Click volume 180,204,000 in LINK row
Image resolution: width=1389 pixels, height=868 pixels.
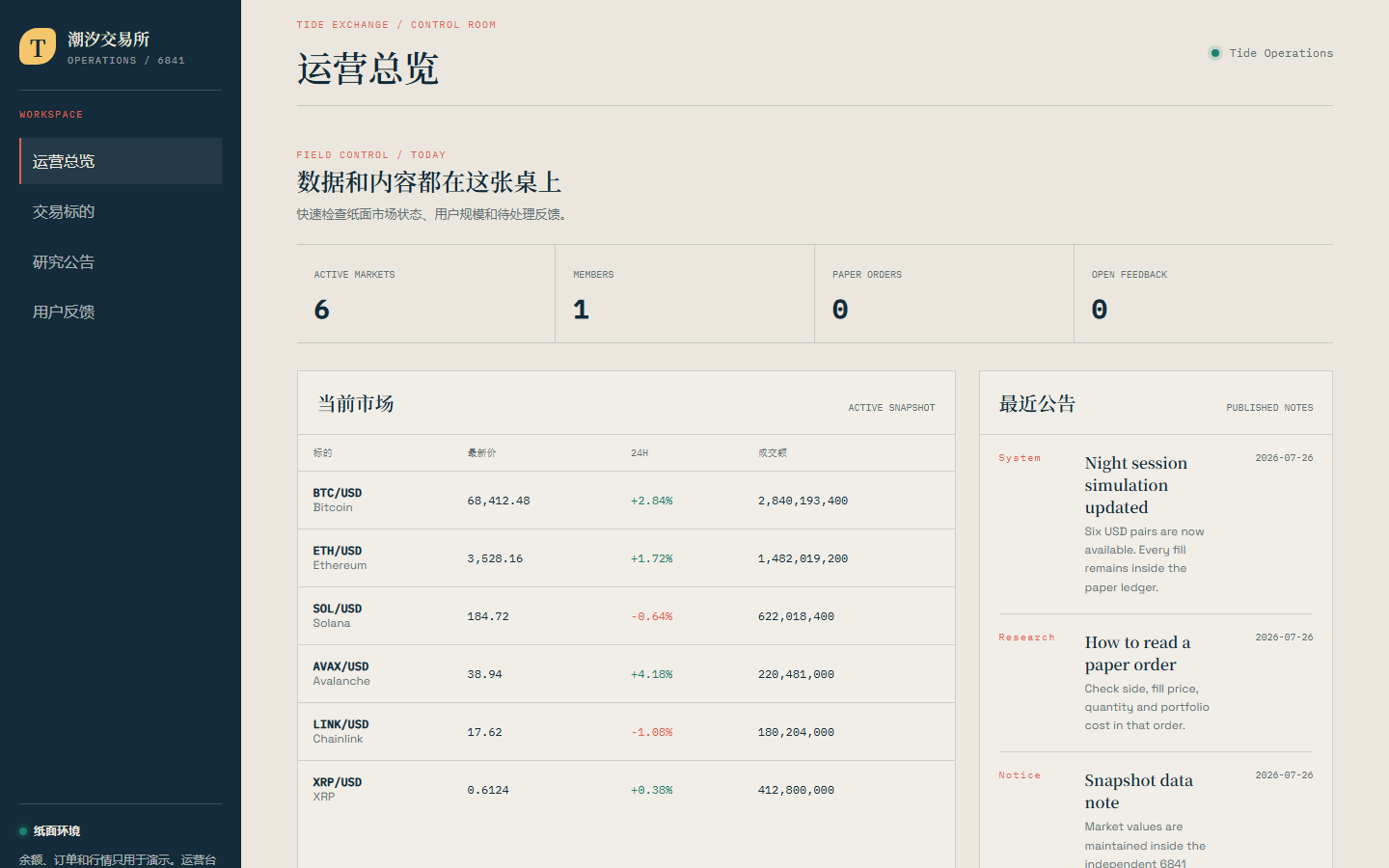796,732
